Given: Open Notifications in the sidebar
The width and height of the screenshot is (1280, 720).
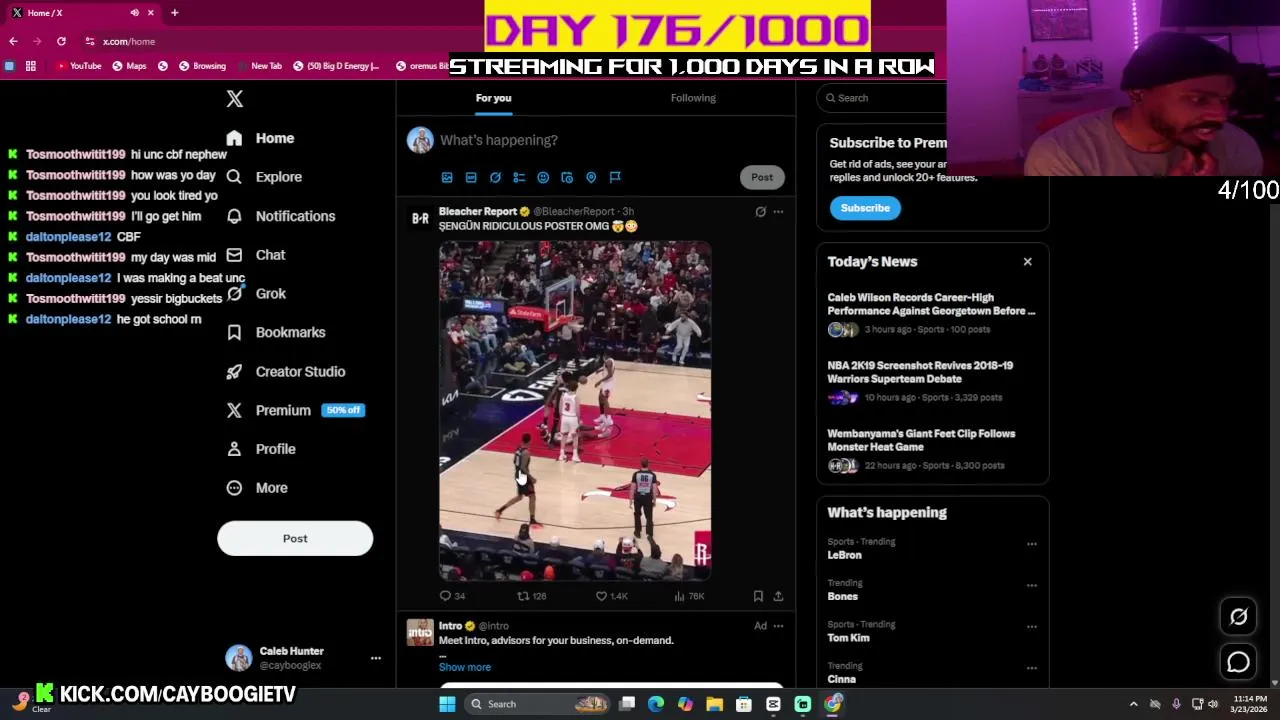Looking at the screenshot, I should tap(281, 216).
